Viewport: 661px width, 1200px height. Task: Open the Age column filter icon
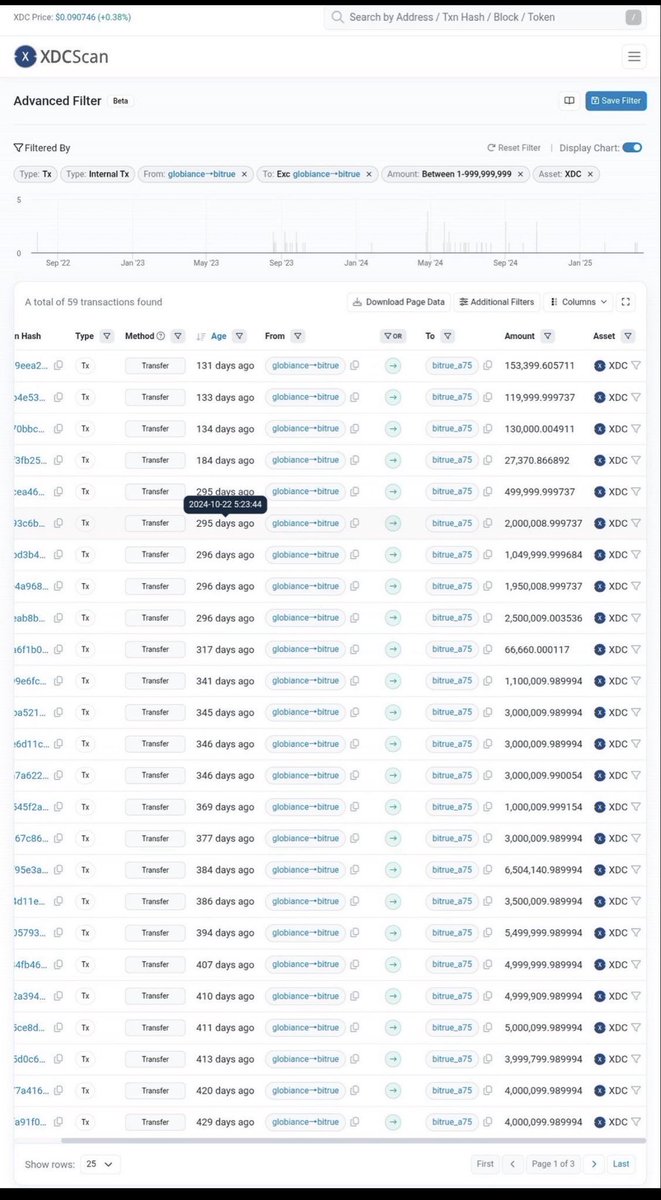pos(240,336)
